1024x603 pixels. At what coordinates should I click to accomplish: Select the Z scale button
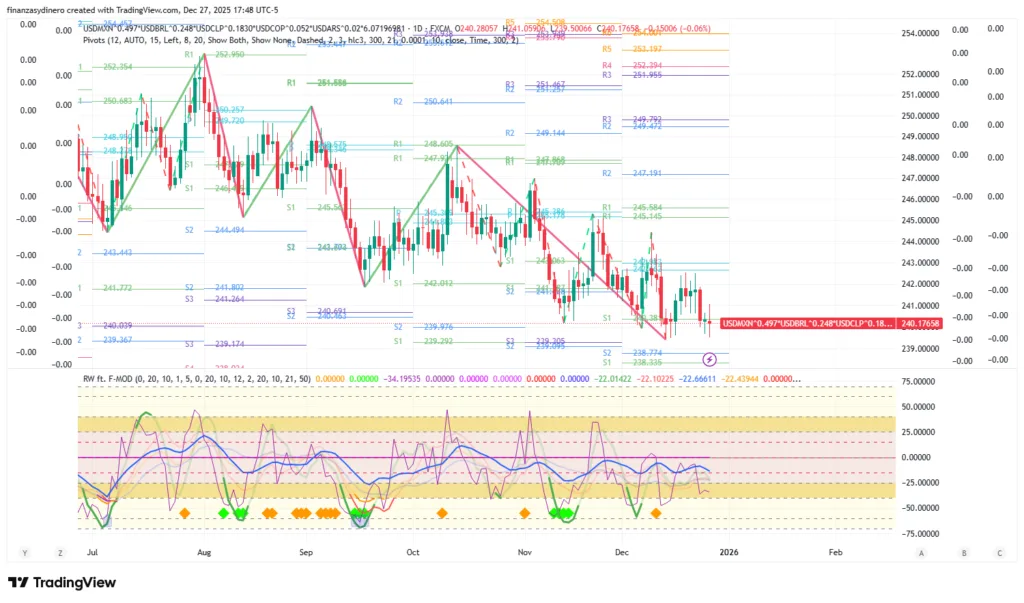click(60, 552)
